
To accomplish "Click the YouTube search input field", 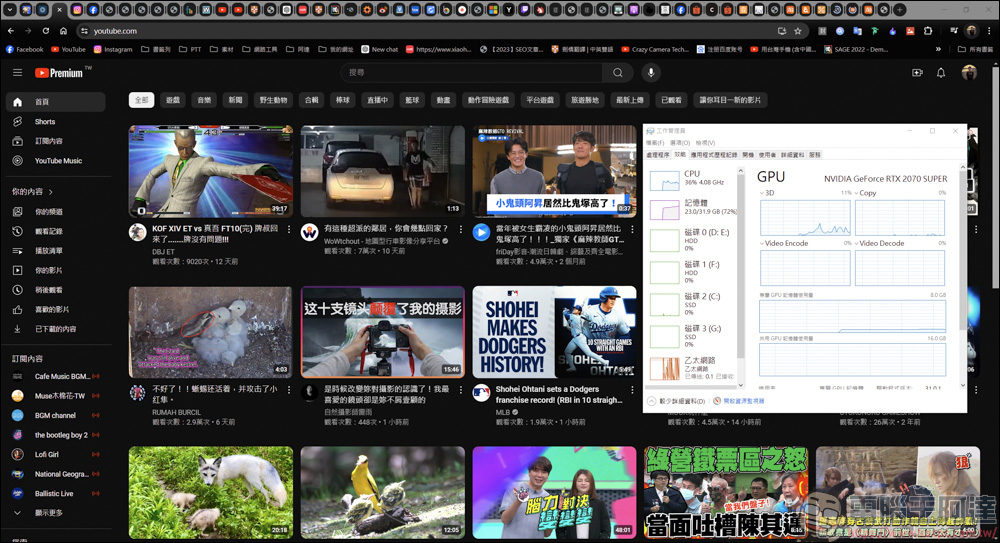I will click(x=472, y=73).
